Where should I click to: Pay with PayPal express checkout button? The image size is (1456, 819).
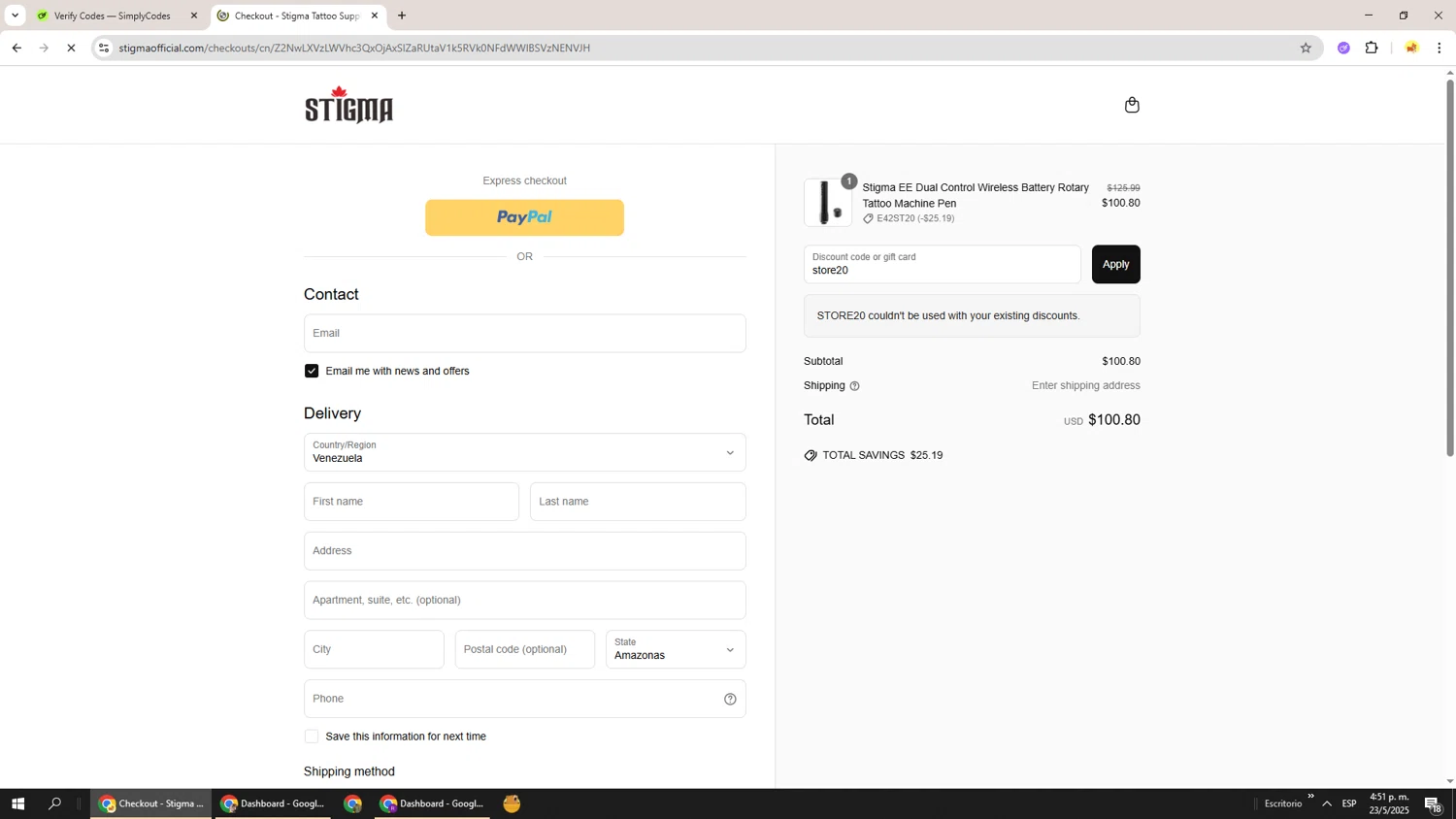[524, 217]
